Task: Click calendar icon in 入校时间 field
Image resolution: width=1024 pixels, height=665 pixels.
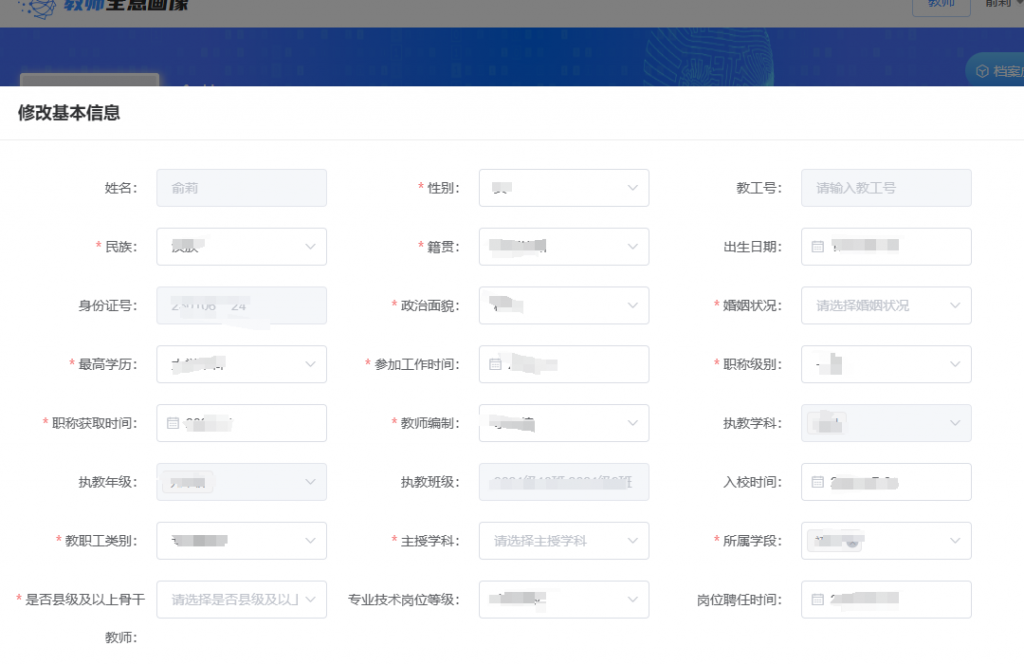Action: coord(817,483)
